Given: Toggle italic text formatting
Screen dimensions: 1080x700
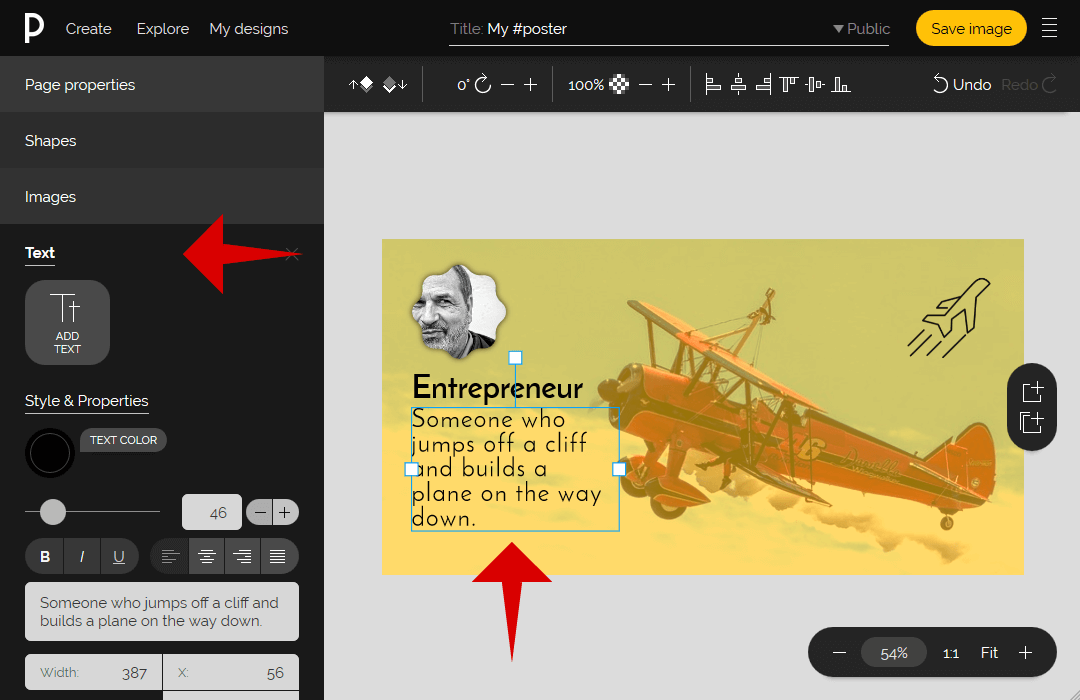Looking at the screenshot, I should tap(82, 557).
